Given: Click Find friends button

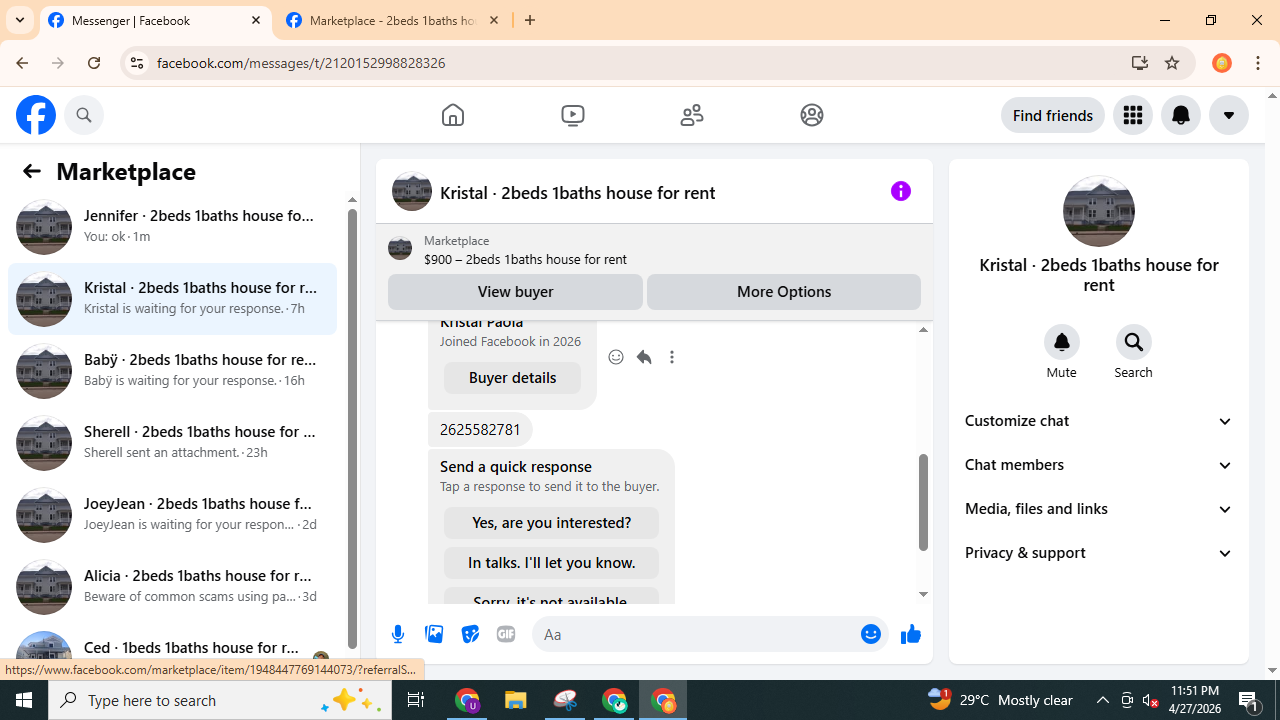Looking at the screenshot, I should tap(1053, 115).
